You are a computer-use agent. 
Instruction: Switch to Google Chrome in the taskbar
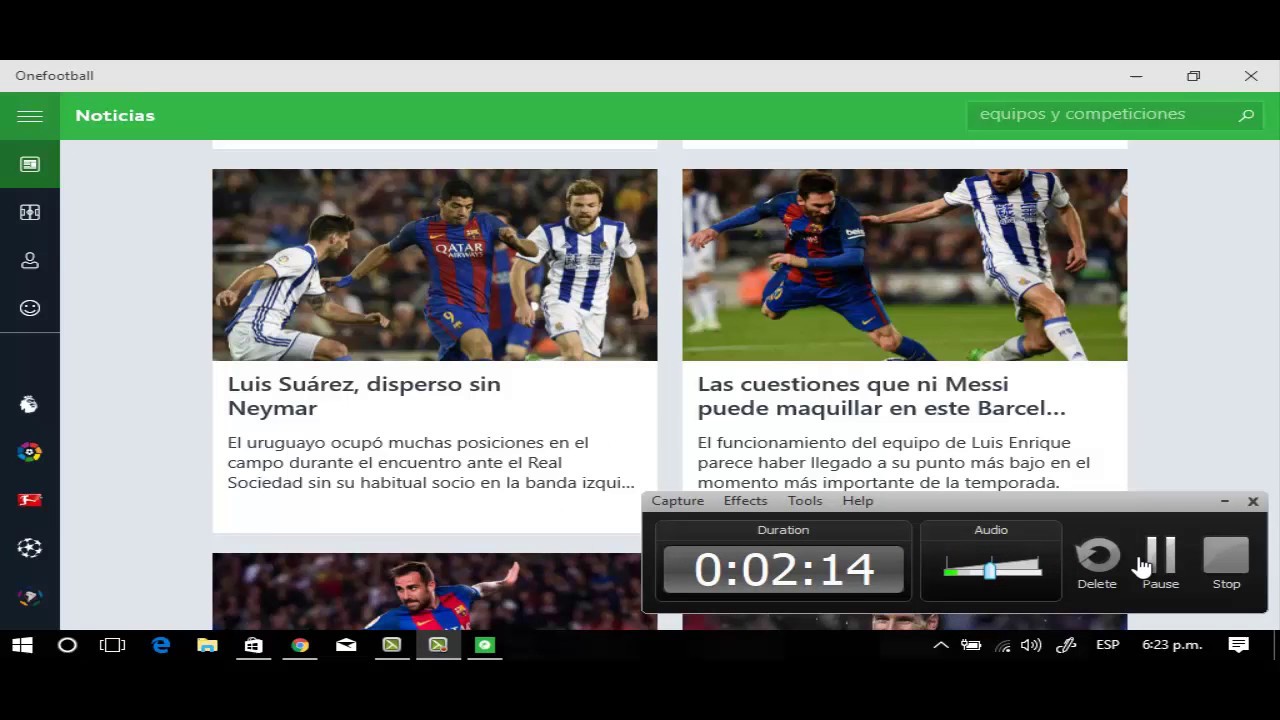coord(300,645)
